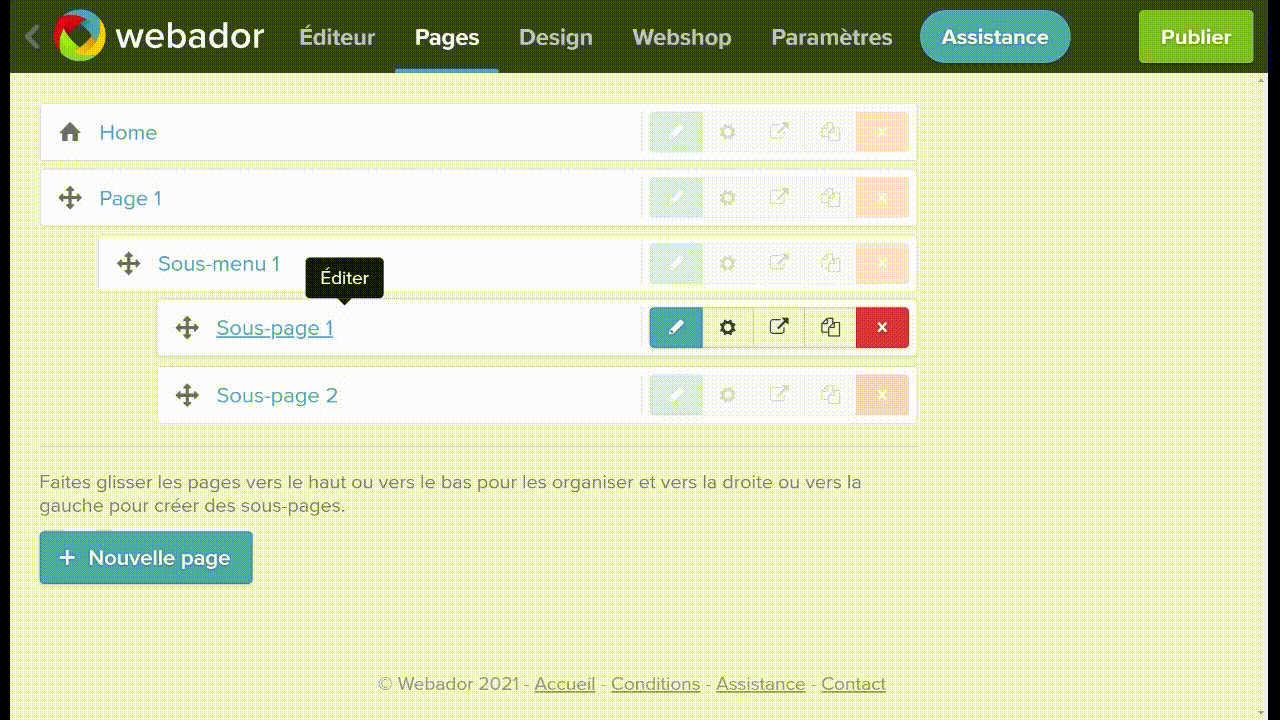The image size is (1280, 720).
Task: Edit Sous-menu 1 with pencil icon
Action: (676, 264)
